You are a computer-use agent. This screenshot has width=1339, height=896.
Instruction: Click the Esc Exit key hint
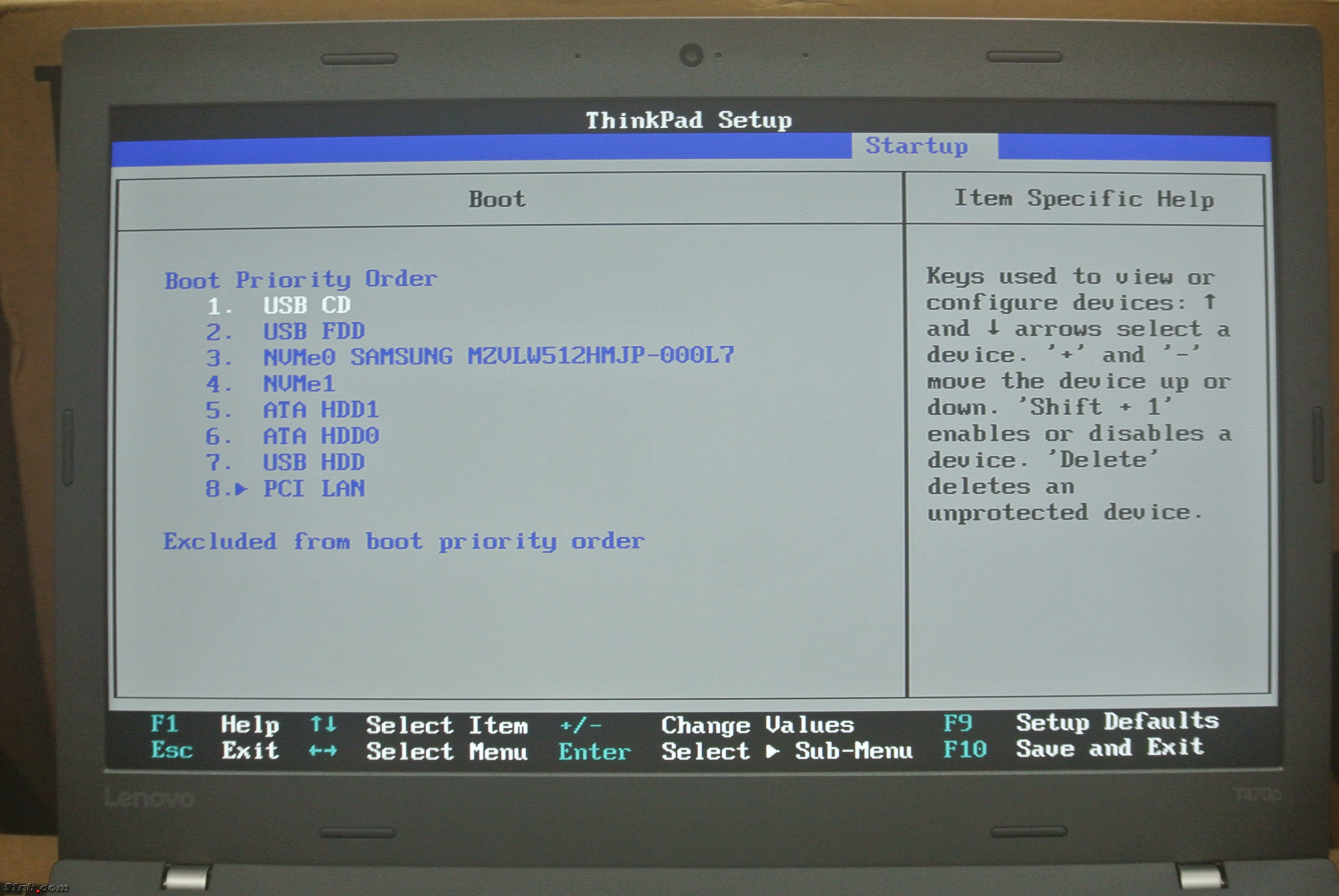coord(215,750)
